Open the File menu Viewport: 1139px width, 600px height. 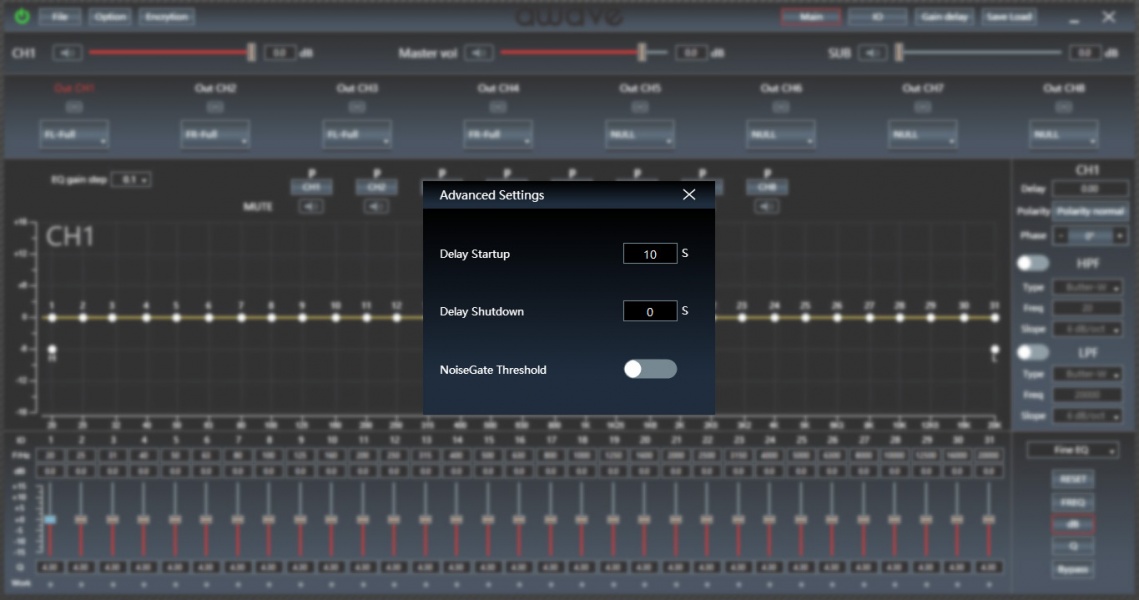pyautogui.click(x=61, y=17)
